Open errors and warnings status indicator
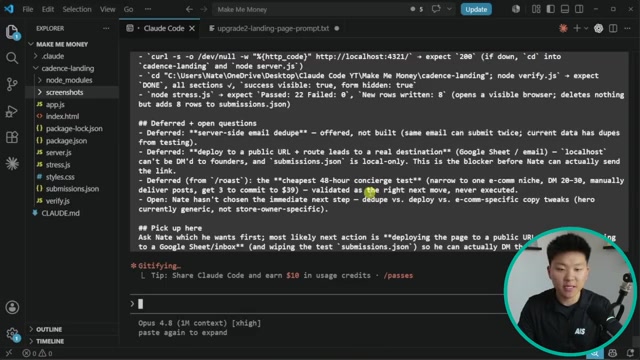Image resolution: width=640 pixels, height=360 pixels. point(37,353)
